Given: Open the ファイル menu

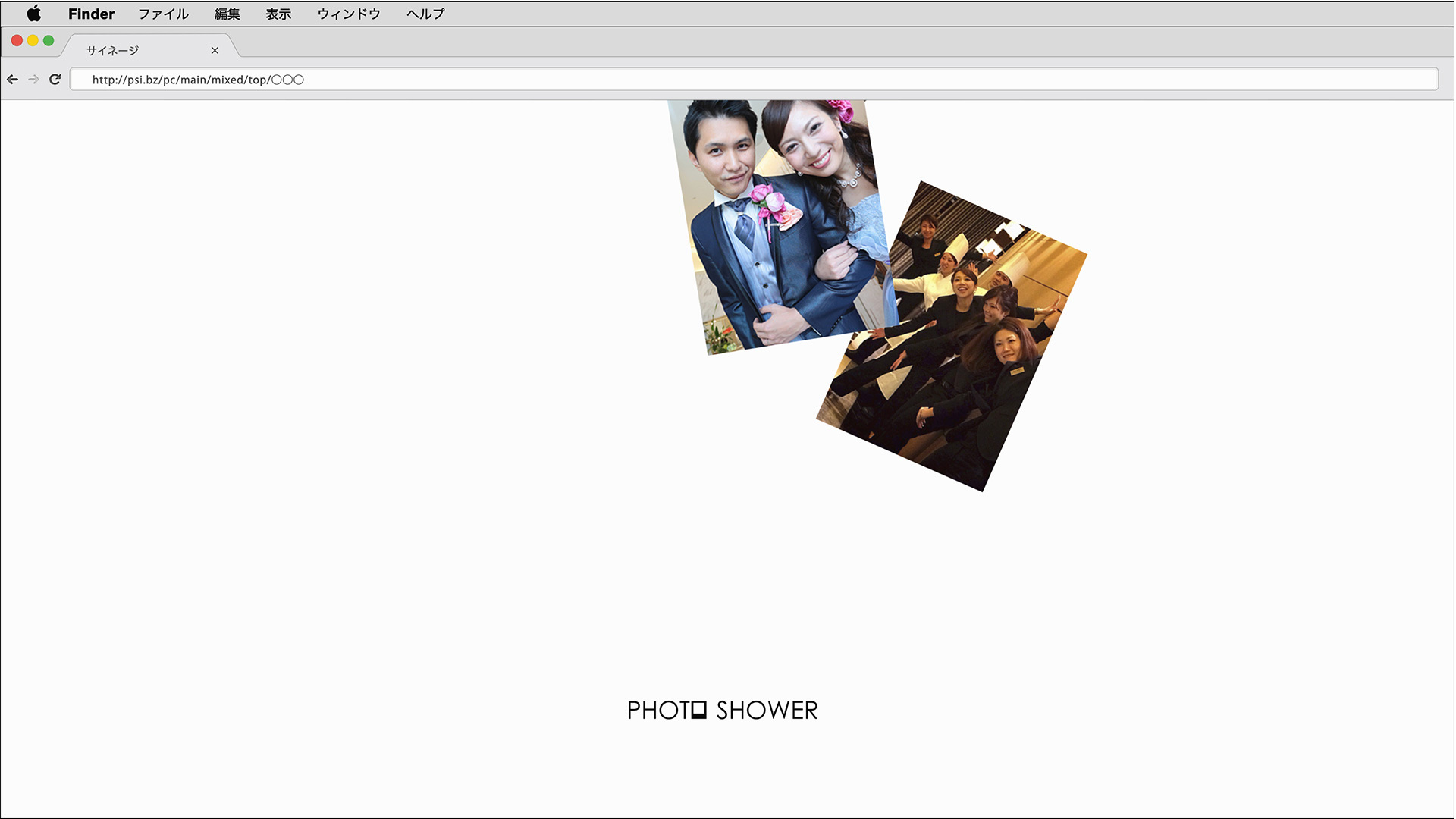Looking at the screenshot, I should pos(163,14).
